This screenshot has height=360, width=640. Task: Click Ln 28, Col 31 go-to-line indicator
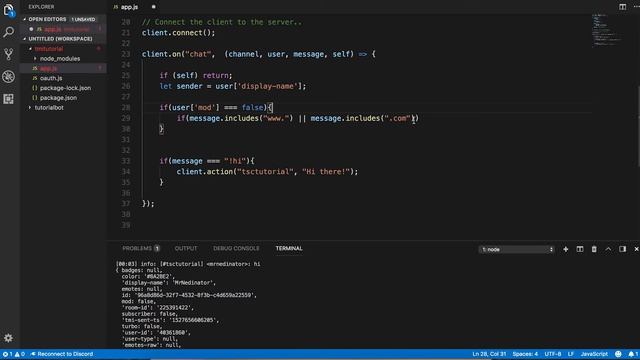point(489,354)
